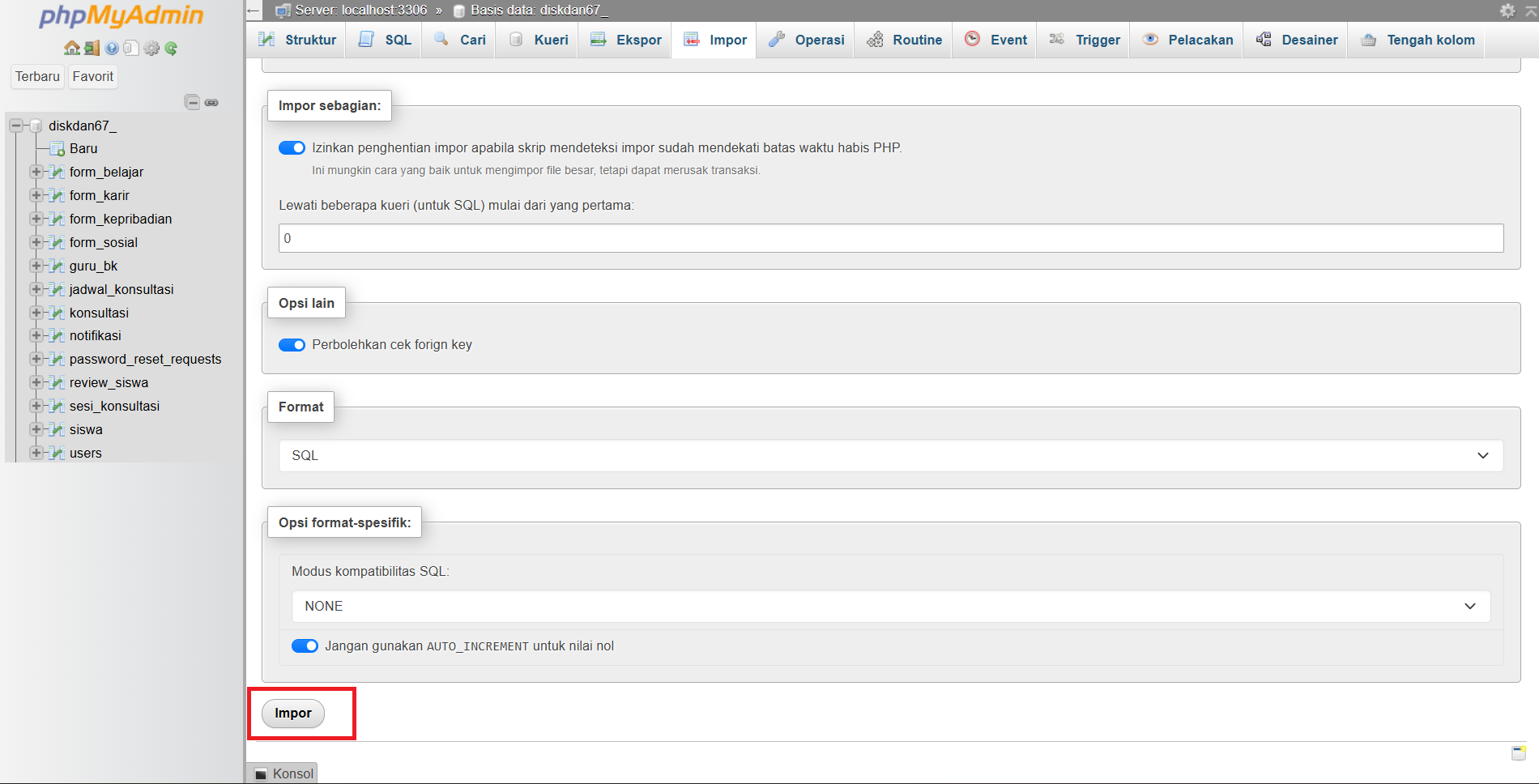Reload navigation panel with green refresh icon
Screen dimensions: 1539x784
click(x=171, y=49)
